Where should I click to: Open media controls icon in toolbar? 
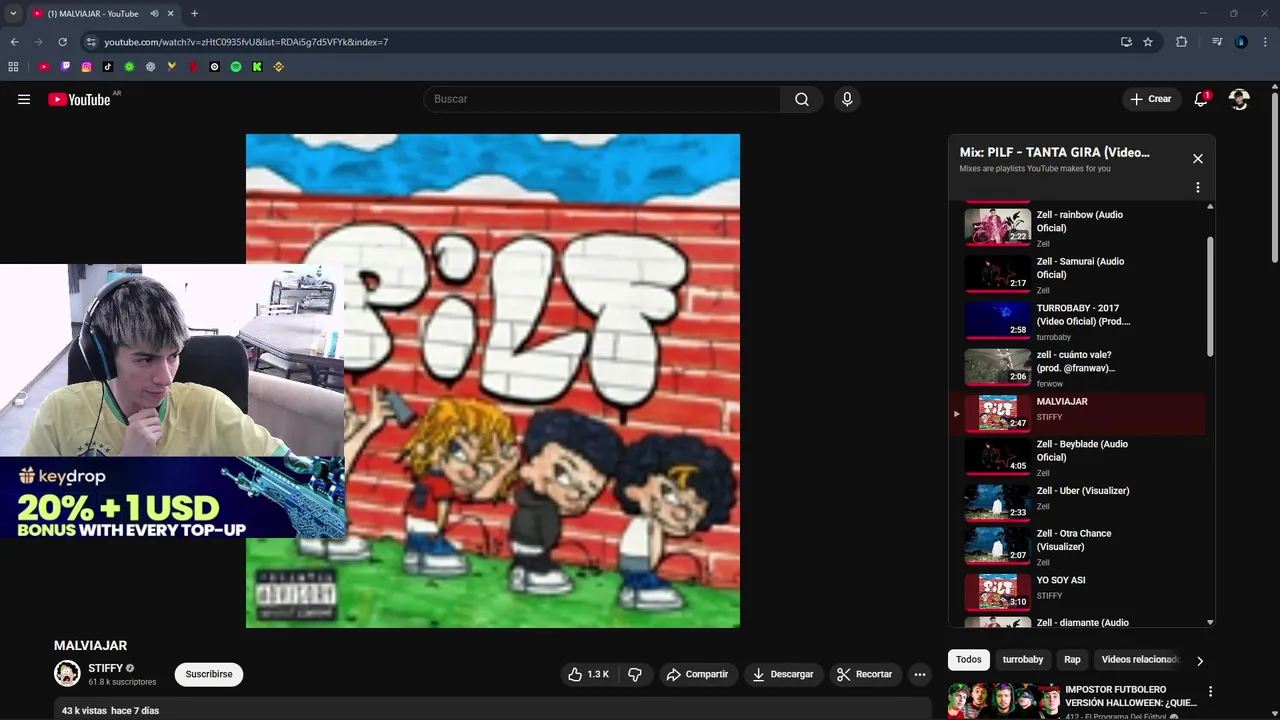1216,42
